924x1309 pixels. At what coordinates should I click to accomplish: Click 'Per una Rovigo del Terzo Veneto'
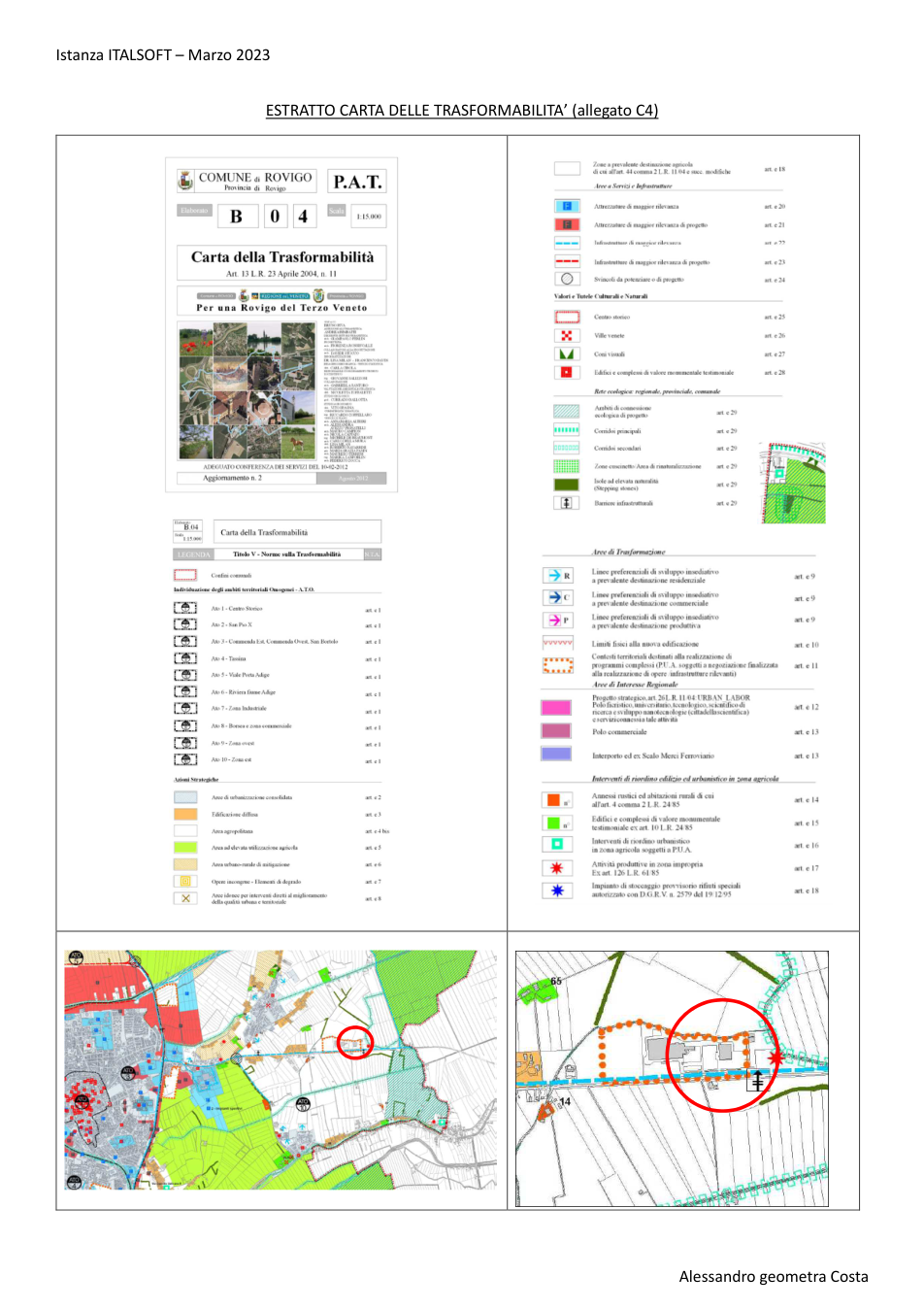click(281, 308)
